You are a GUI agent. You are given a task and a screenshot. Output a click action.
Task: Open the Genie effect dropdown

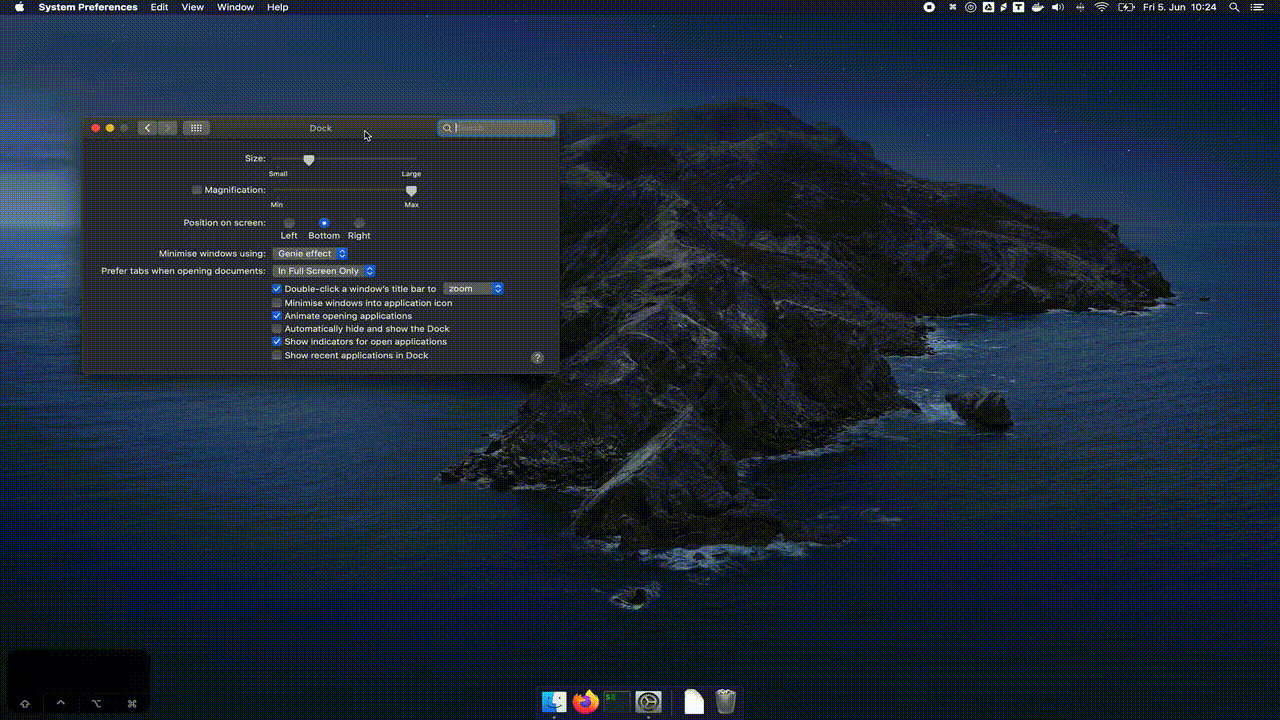[x=310, y=254]
